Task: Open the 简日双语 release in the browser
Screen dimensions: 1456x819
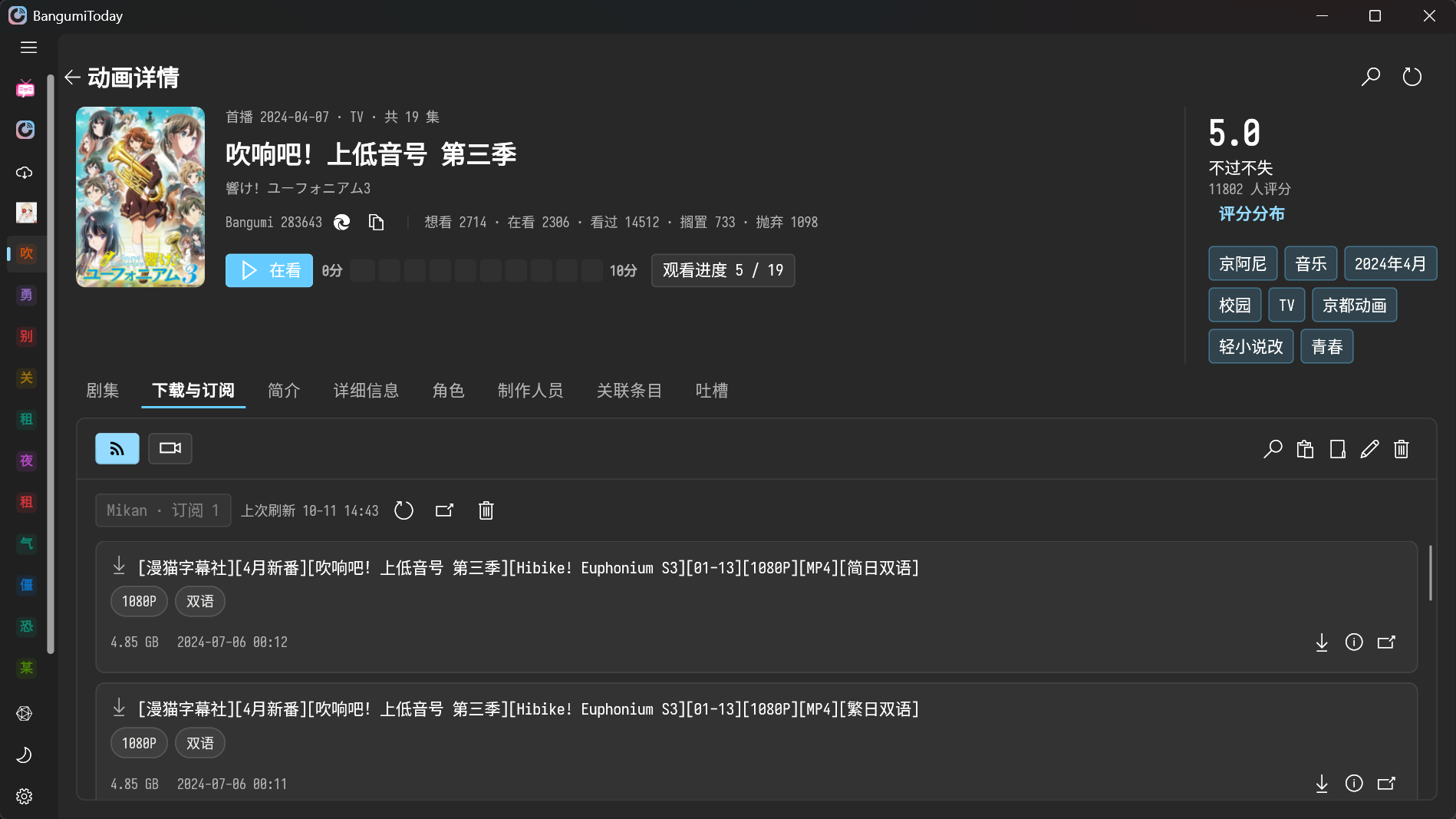Action: [1386, 642]
